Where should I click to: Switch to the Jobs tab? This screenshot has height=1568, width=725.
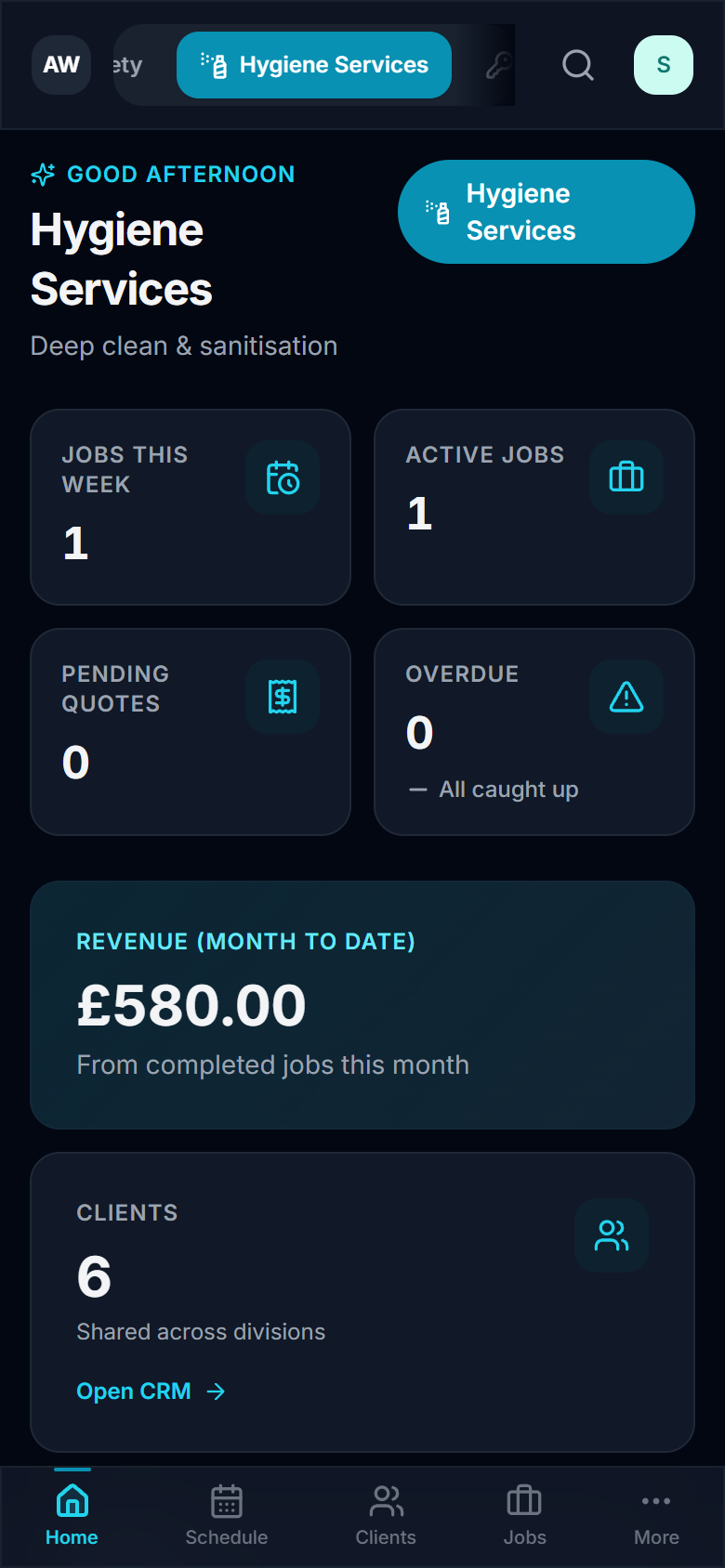point(524,1516)
